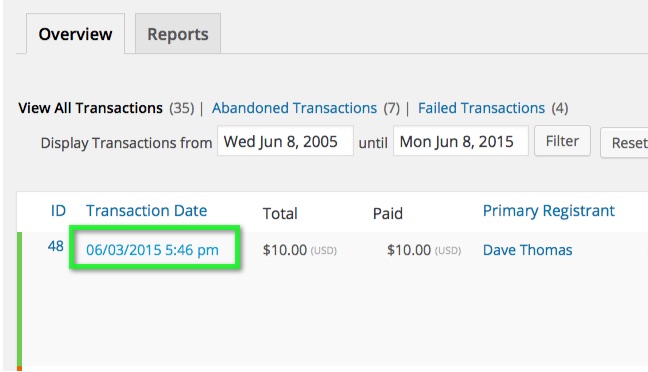Image resolution: width=648 pixels, height=372 pixels.
Task: Click the Filter button
Action: 562,141
